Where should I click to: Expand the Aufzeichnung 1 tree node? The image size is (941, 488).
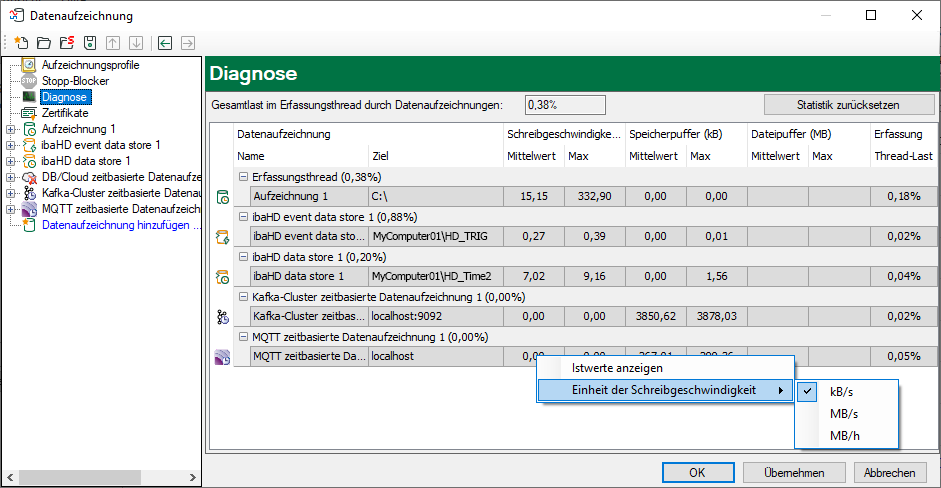pos(10,129)
